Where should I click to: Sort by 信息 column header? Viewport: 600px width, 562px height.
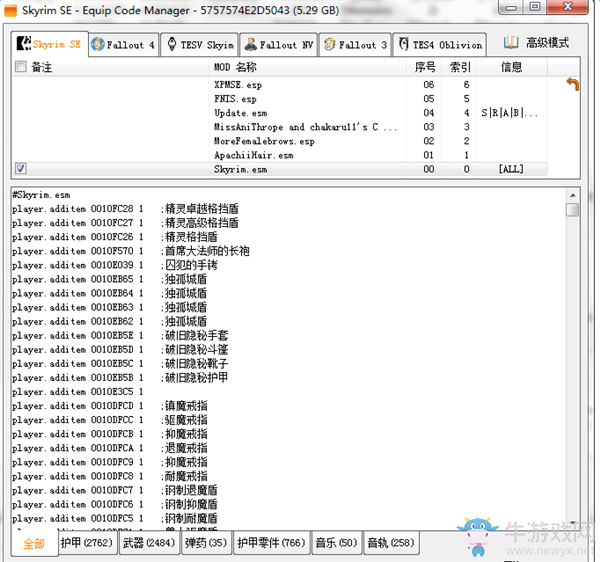[512, 67]
